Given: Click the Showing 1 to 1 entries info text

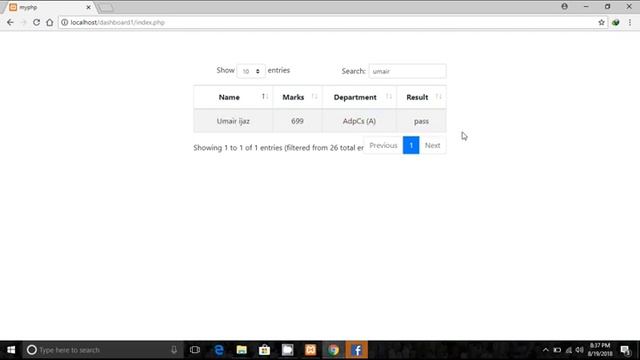Looking at the screenshot, I should pos(278,148).
